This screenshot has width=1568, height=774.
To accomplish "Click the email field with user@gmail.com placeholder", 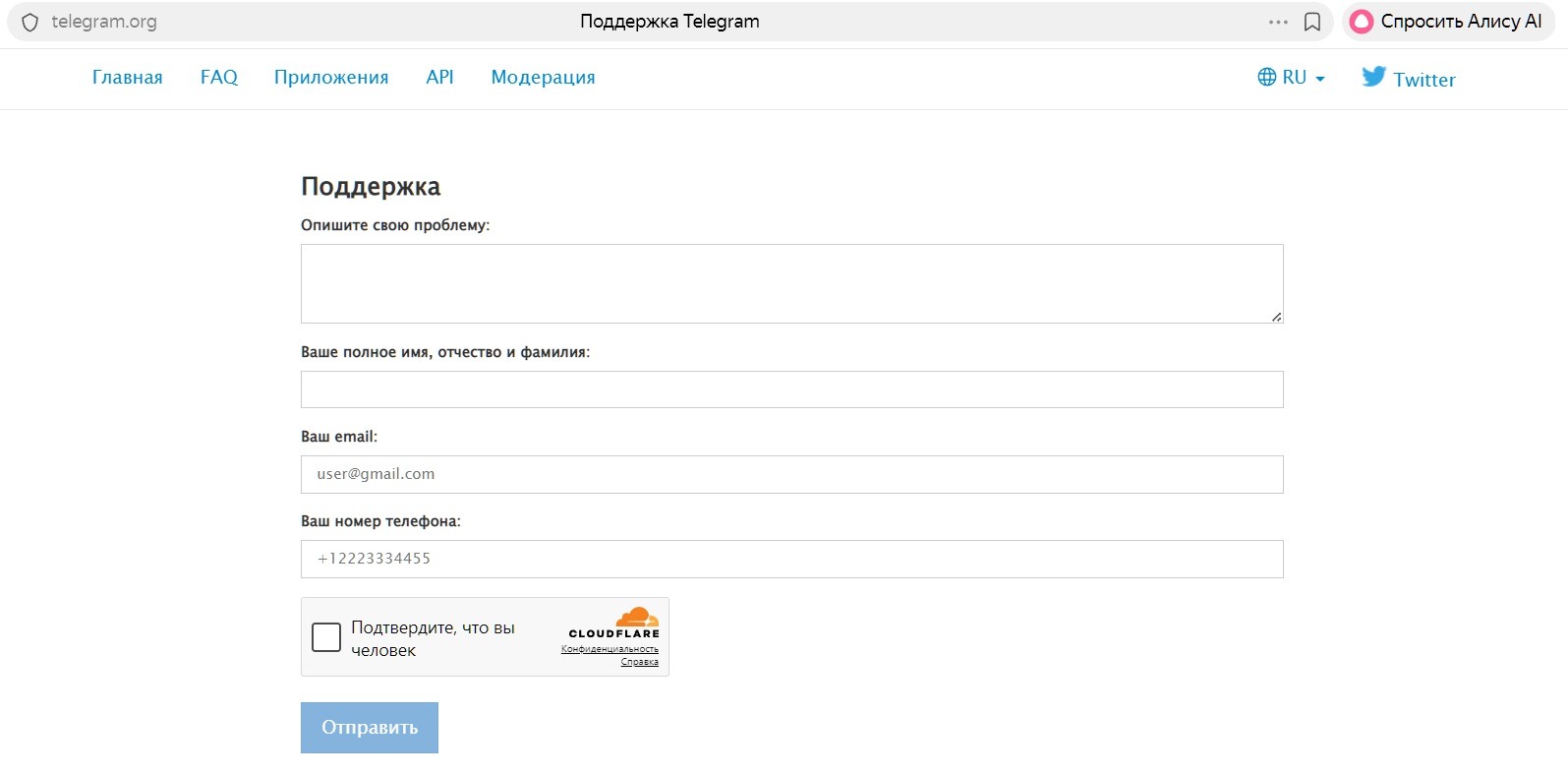I will [791, 474].
